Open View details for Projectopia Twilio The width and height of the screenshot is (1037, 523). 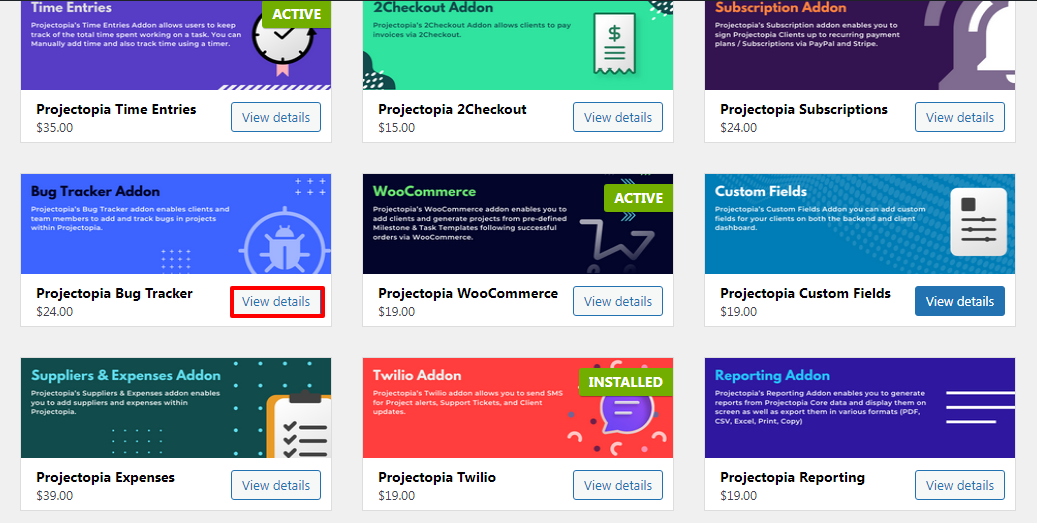click(x=618, y=485)
